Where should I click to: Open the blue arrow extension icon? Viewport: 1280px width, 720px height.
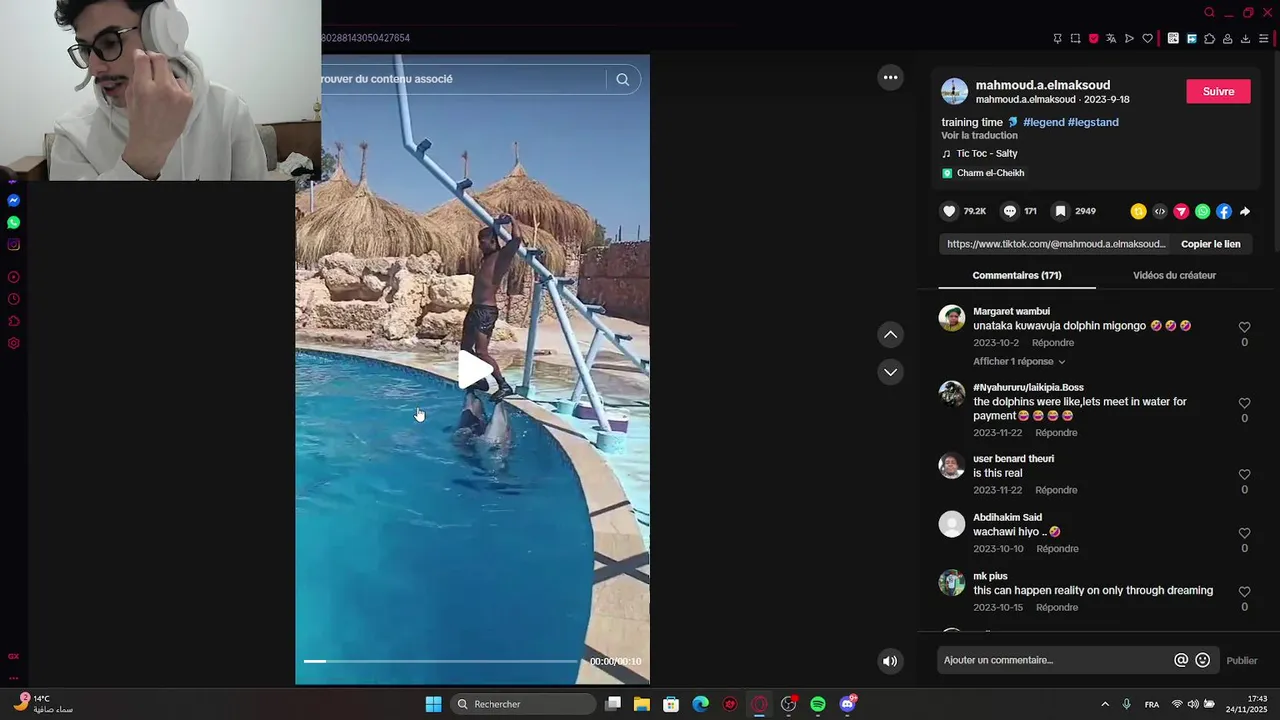[x=1191, y=39]
